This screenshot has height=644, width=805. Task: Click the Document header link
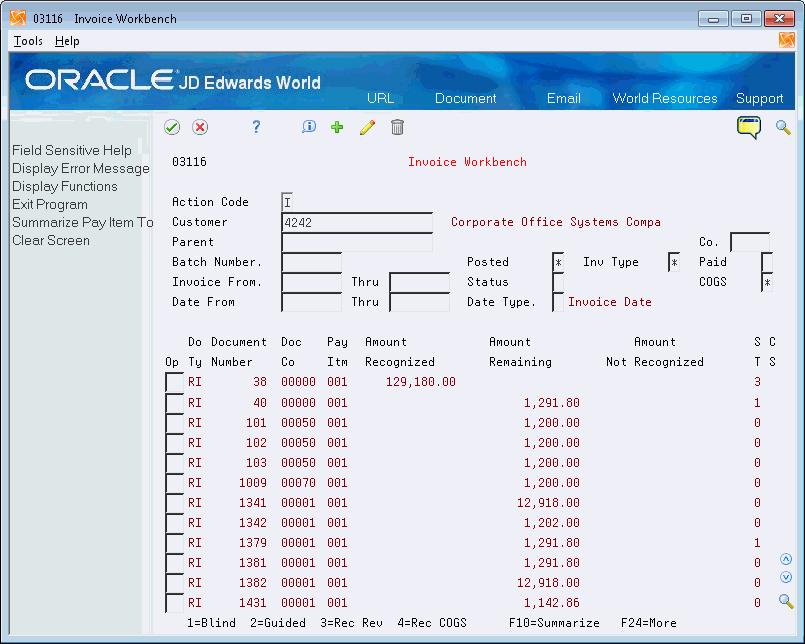point(466,98)
